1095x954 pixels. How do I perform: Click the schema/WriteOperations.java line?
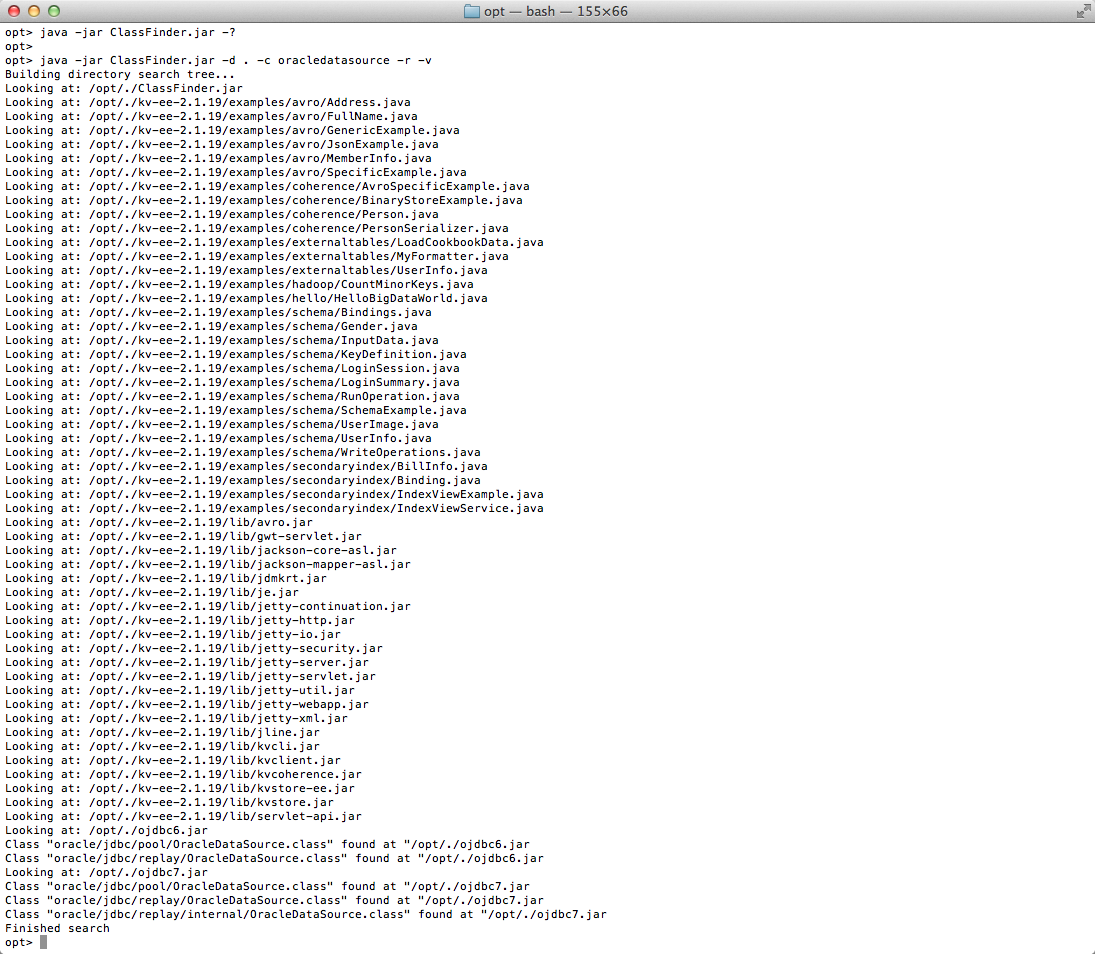click(242, 452)
